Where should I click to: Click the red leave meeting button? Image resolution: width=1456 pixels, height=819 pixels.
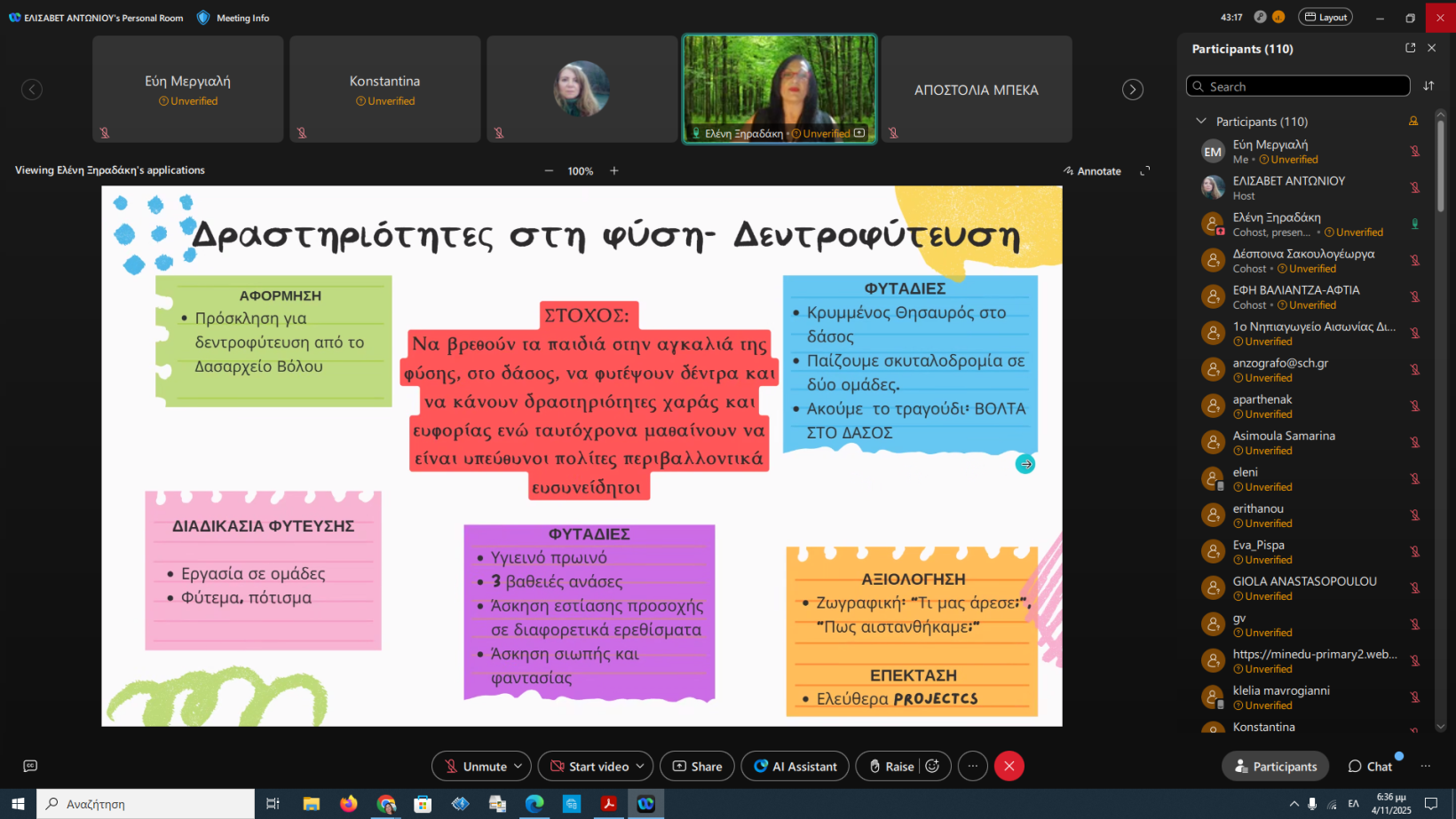(1009, 766)
